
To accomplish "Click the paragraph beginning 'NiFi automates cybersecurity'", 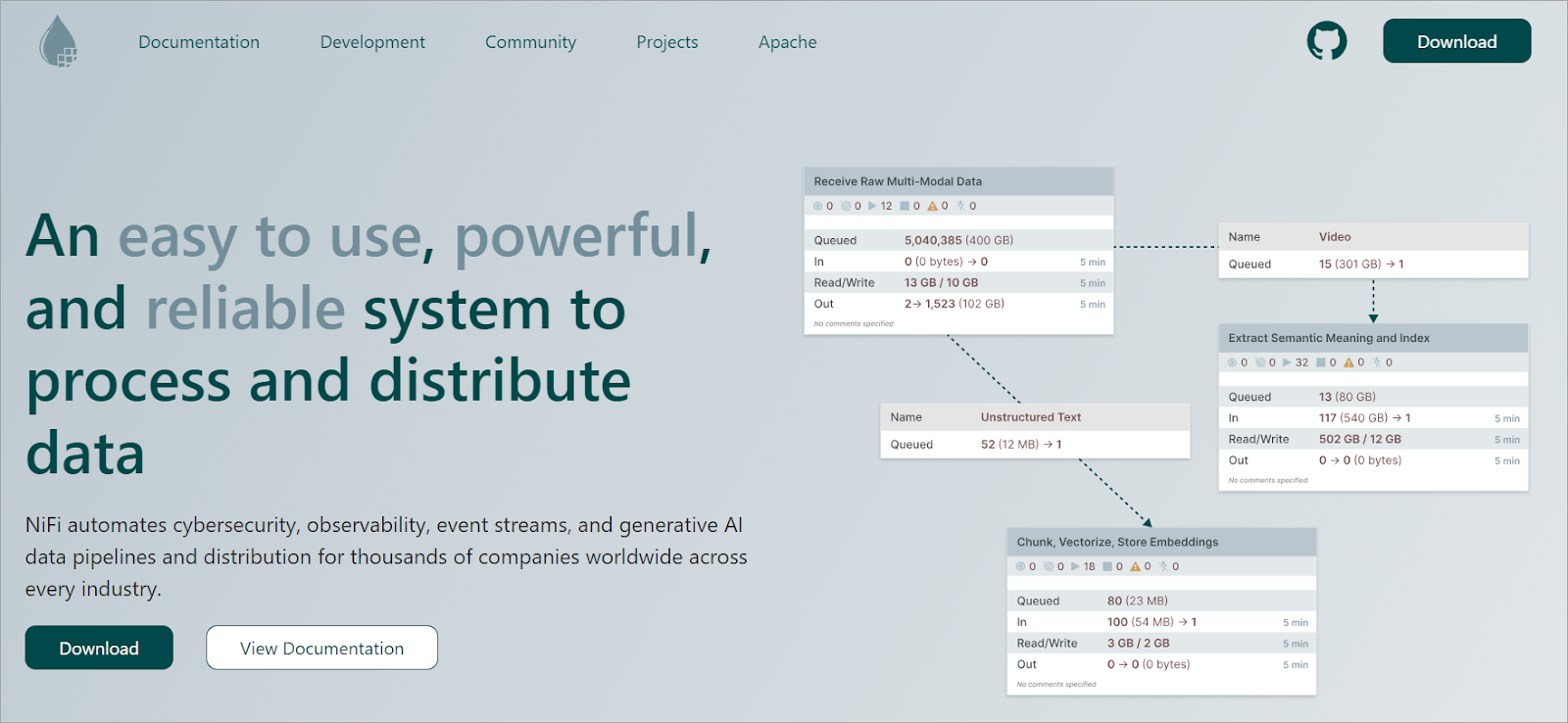I will click(386, 556).
